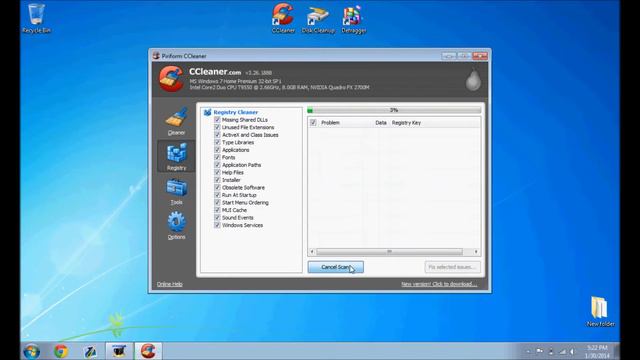Toggle the Type Libraries checkbox
The width and height of the screenshot is (640, 360).
click(217, 142)
